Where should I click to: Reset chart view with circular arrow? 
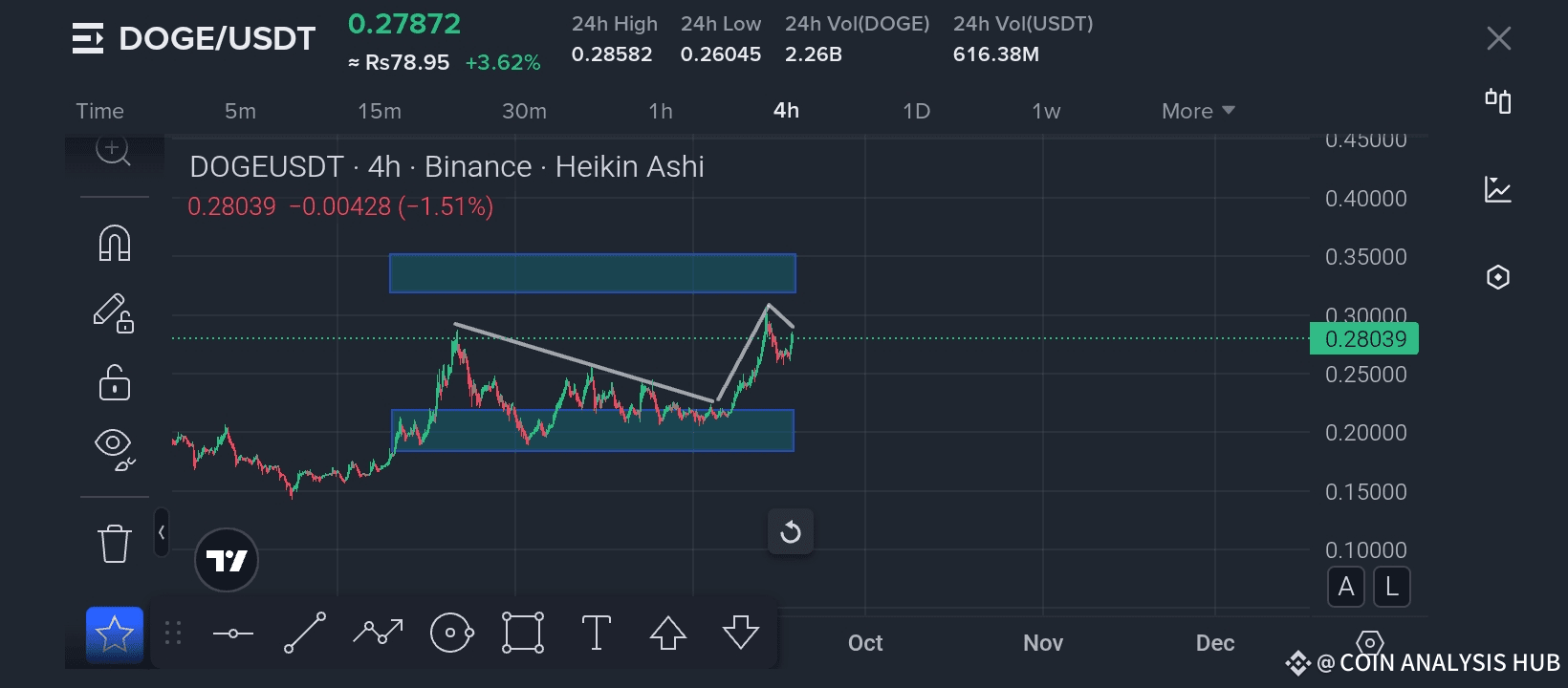[791, 532]
